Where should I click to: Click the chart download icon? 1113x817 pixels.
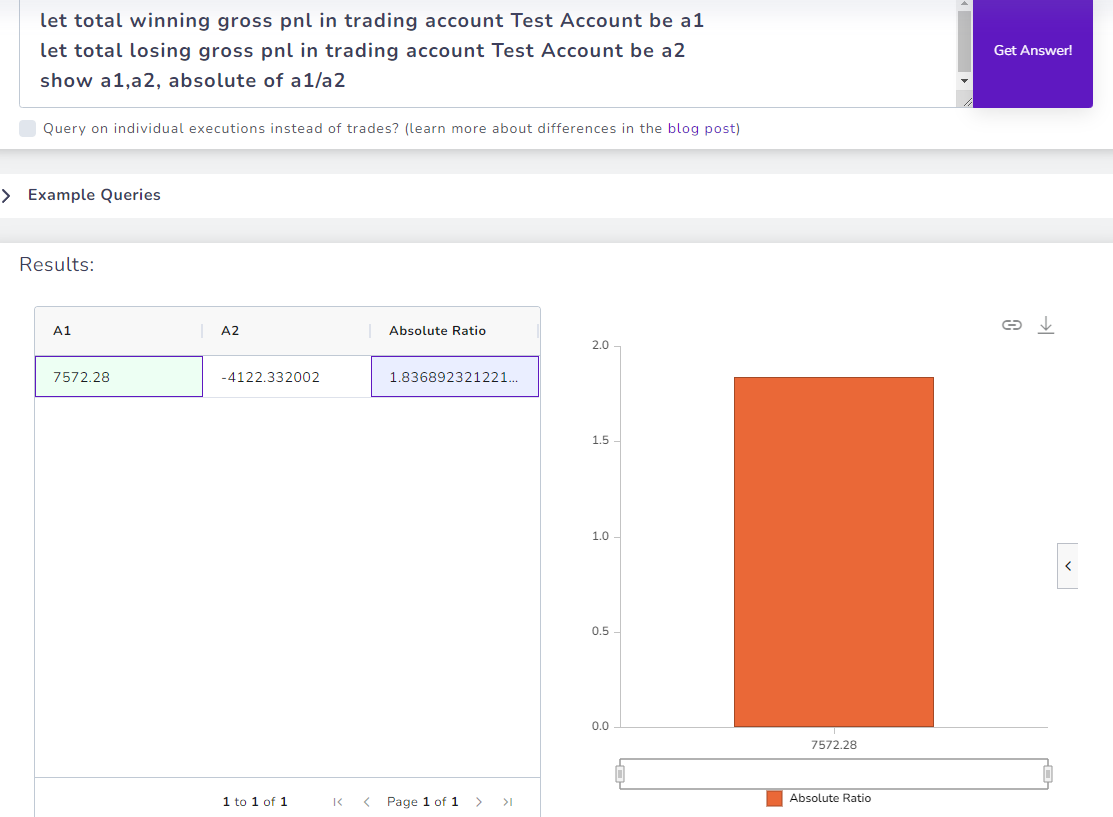(1046, 325)
